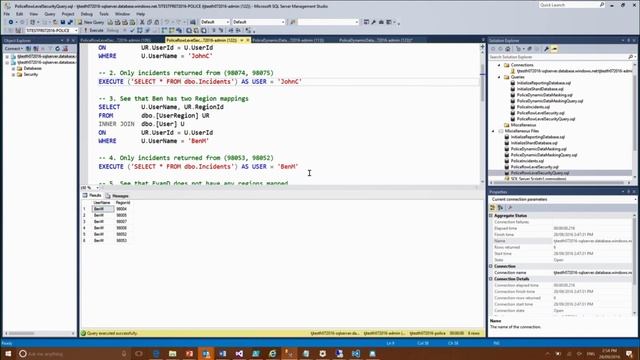Click the refresh icon in Object Explorer toolbar
This screenshot has width=640, height=360.
click(x=57, y=49)
